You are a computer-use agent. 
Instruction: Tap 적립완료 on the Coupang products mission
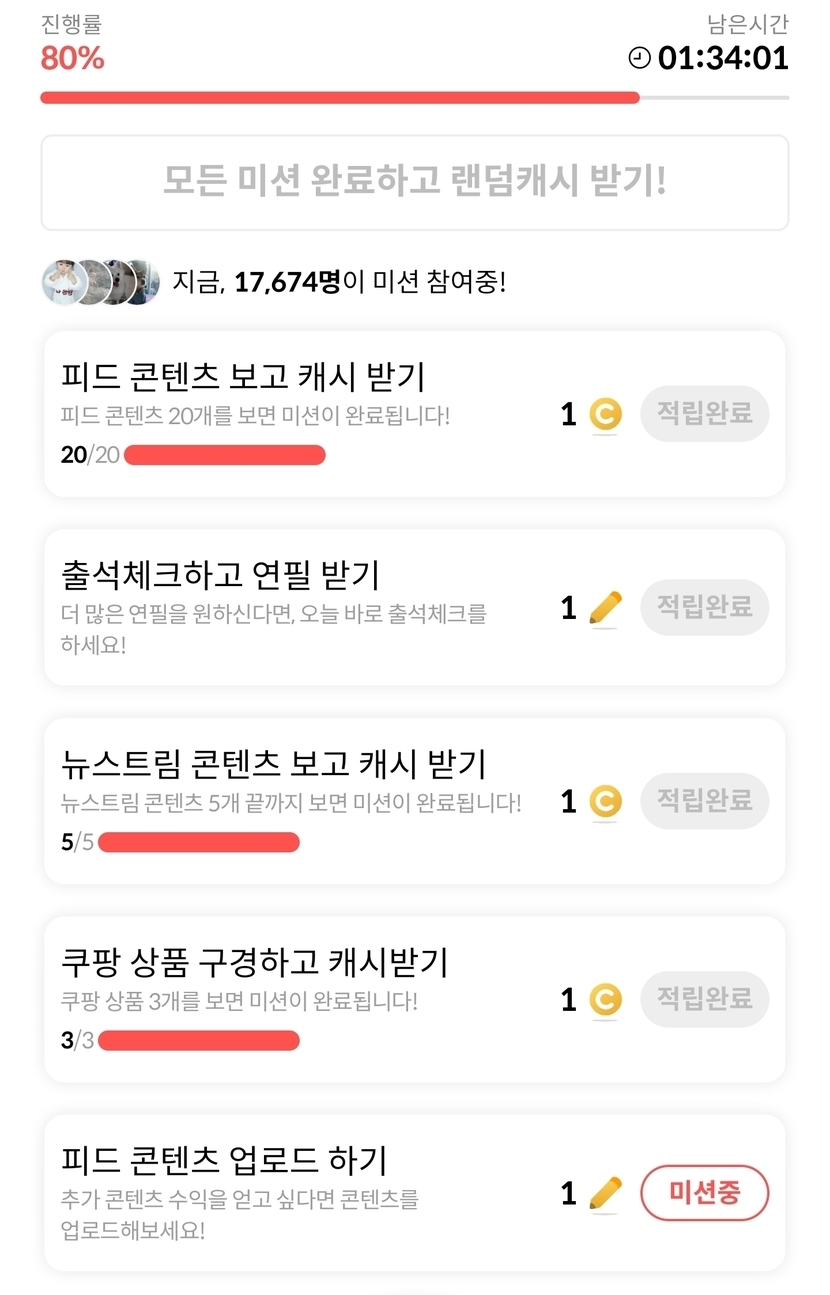pyautogui.click(x=704, y=999)
